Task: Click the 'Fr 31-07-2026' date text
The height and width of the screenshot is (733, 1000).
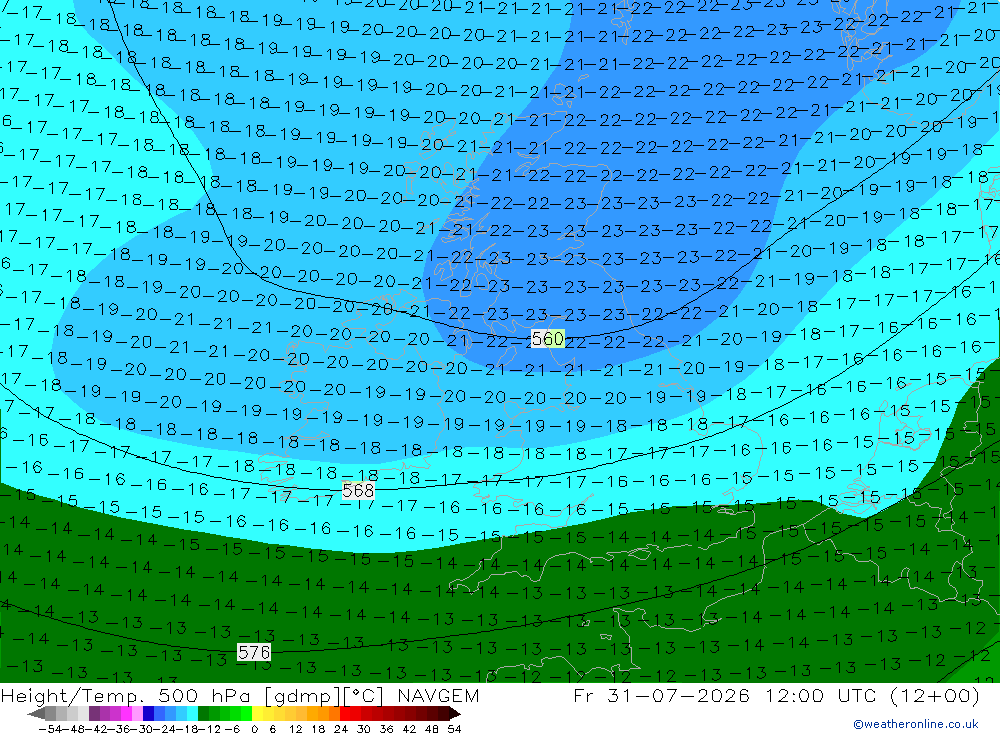Action: [661, 695]
